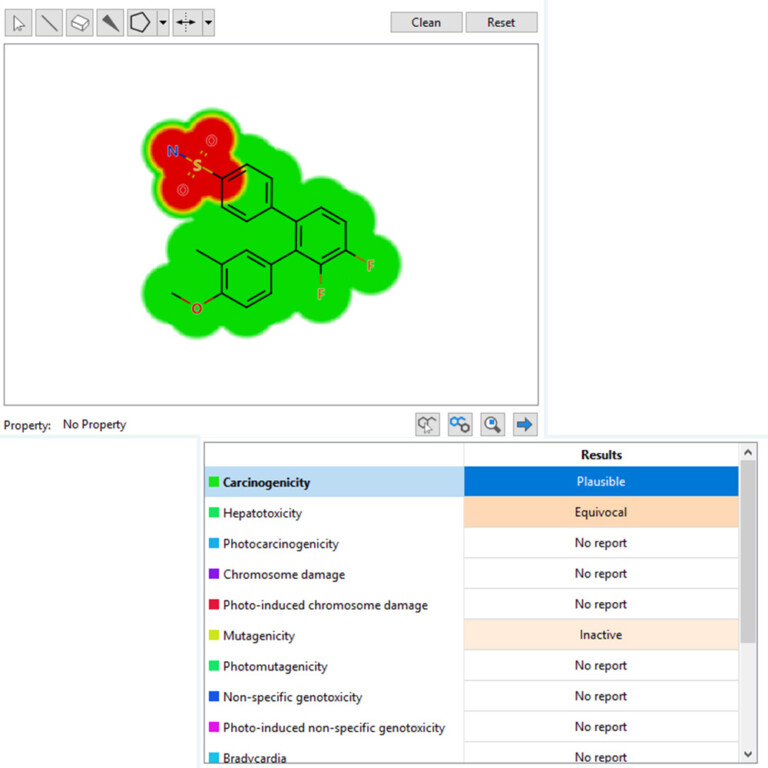Click the methoxy oxygen atom
The width and height of the screenshot is (768, 768).
point(196,309)
